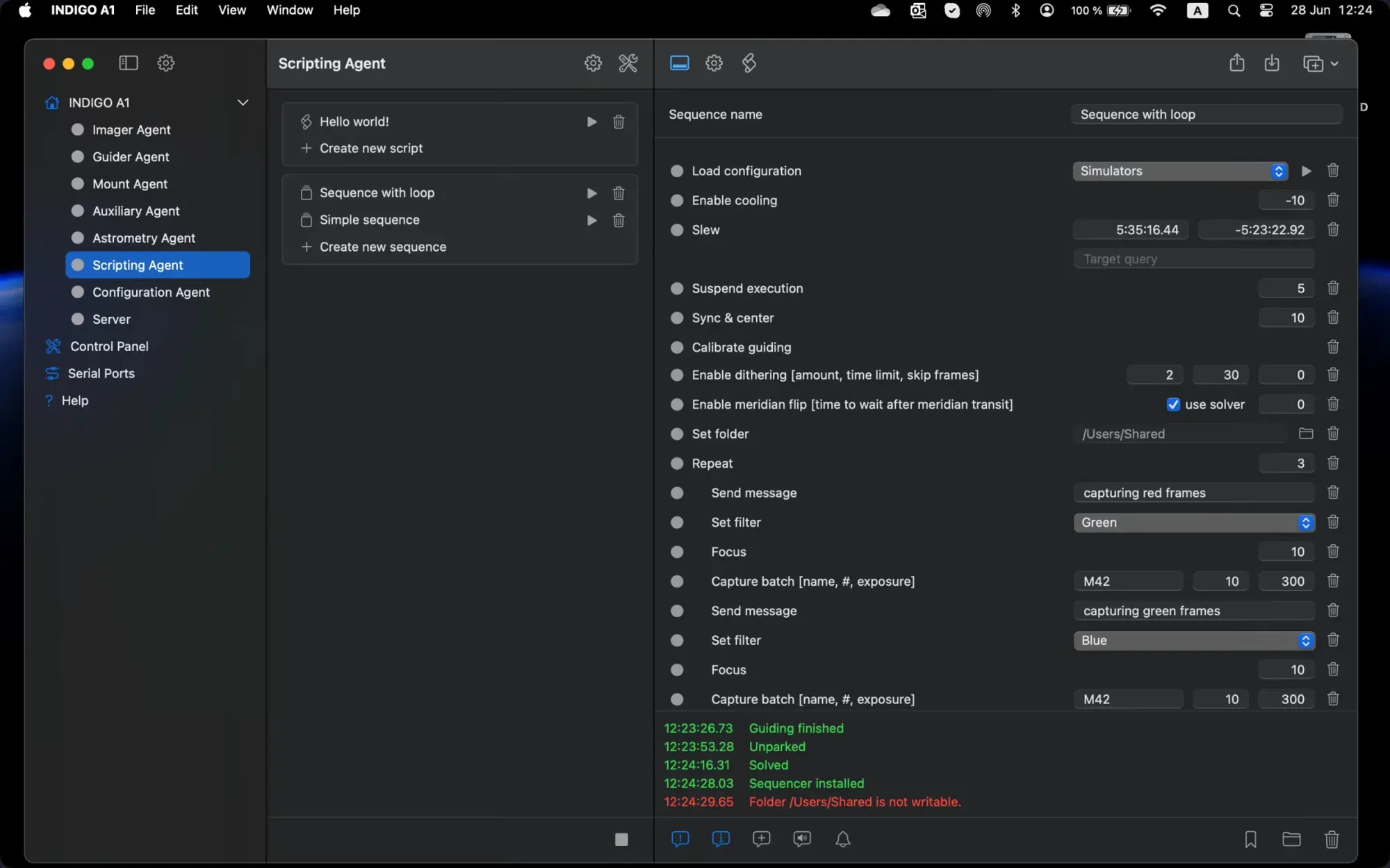Open the Simulators configuration dropdown
Image resolution: width=1390 pixels, height=868 pixels.
(1179, 171)
